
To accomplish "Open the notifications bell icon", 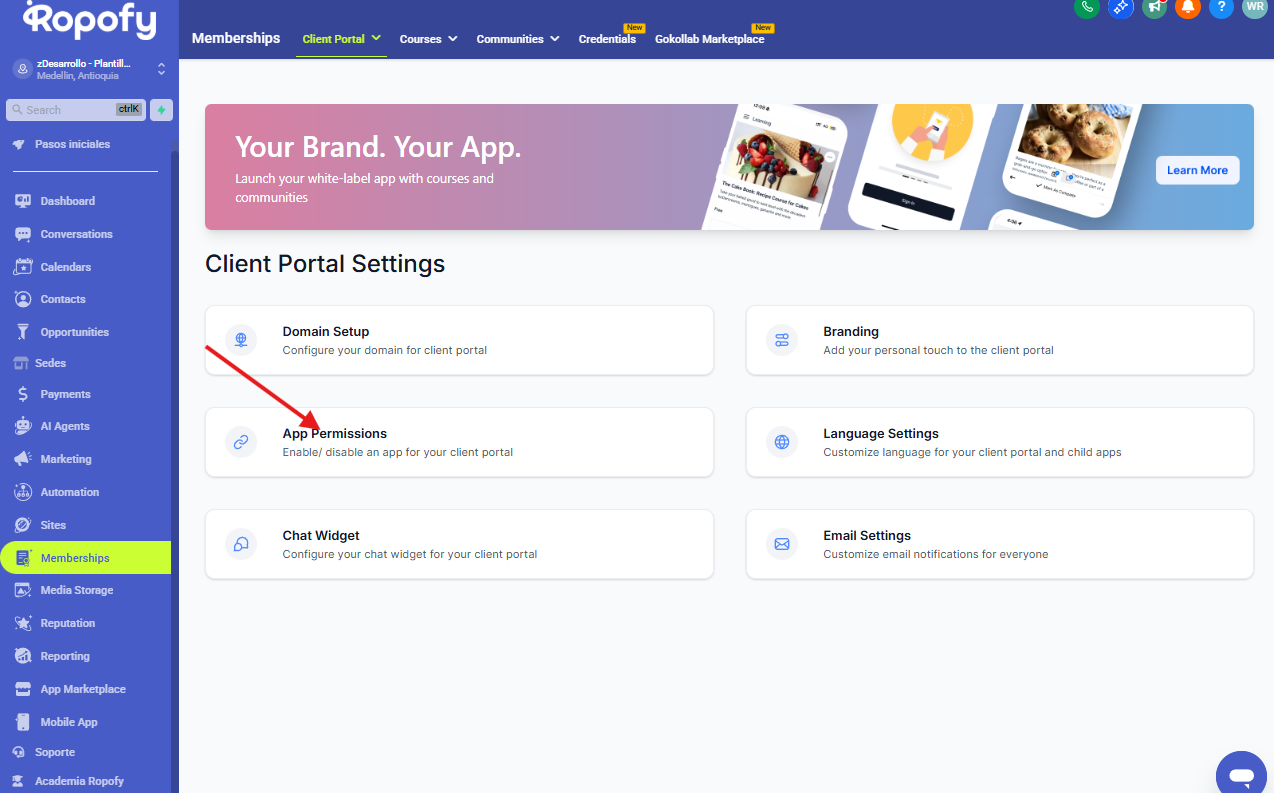I will point(1187,7).
